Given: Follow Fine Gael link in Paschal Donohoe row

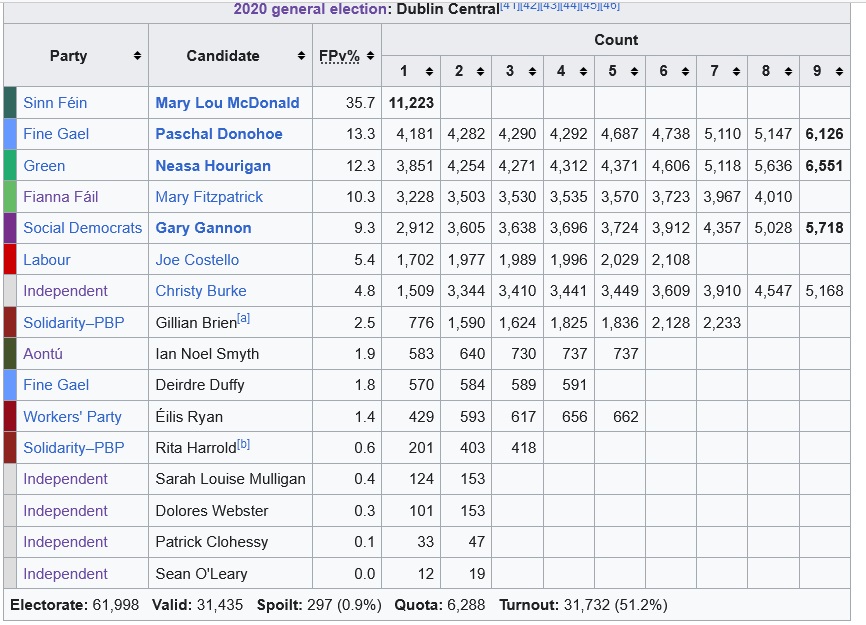Looking at the screenshot, I should (56, 134).
